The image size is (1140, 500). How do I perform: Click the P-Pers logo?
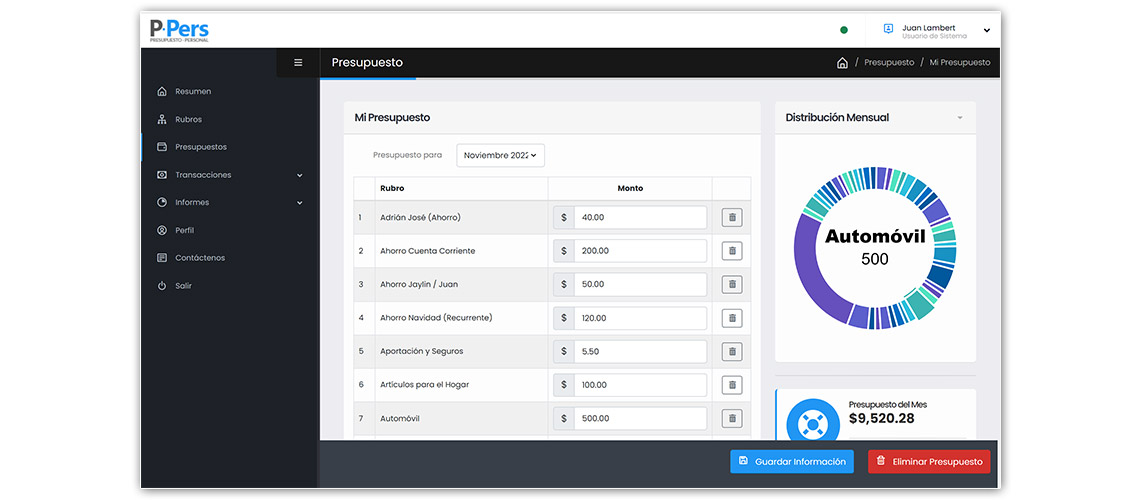[x=180, y=30]
